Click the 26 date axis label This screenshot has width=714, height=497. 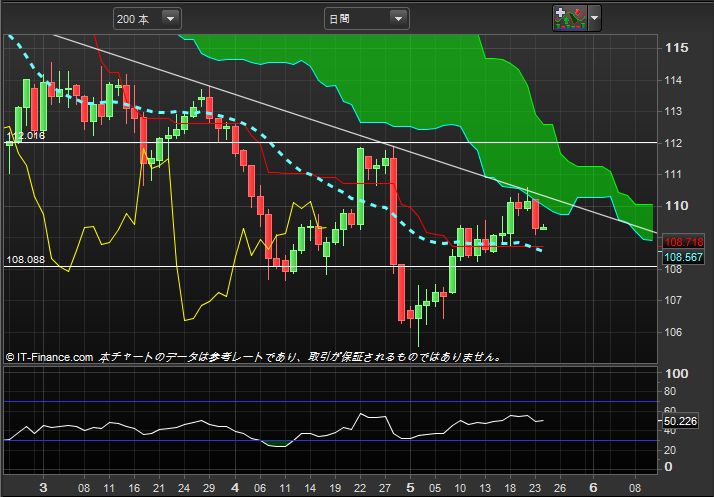(x=560, y=488)
